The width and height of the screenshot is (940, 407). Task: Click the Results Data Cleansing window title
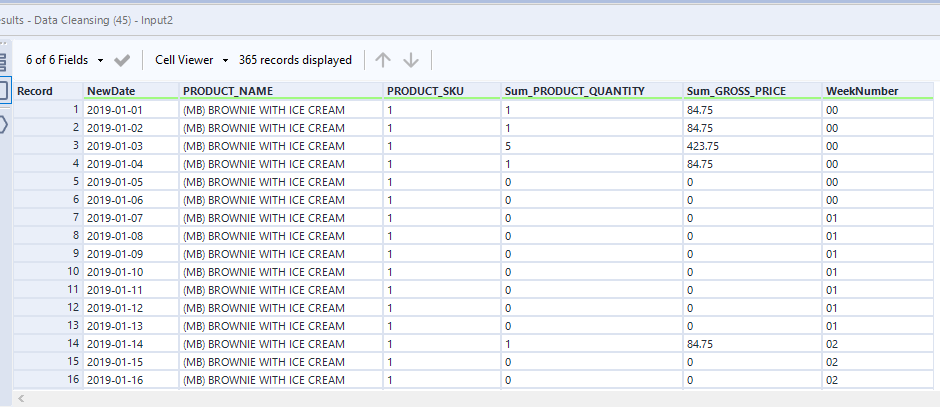pos(87,20)
